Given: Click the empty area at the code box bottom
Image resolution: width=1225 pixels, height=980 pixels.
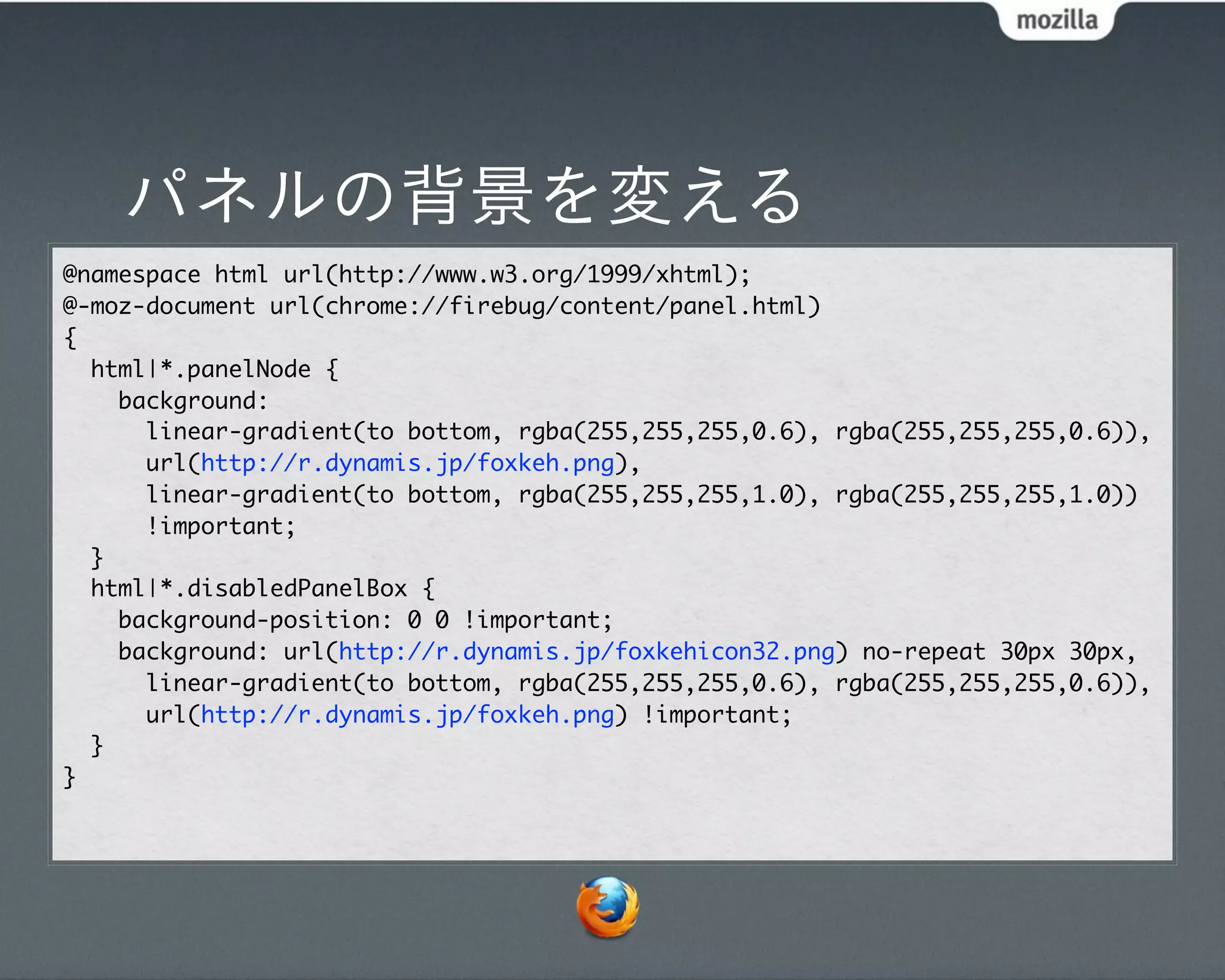Looking at the screenshot, I should (612, 826).
